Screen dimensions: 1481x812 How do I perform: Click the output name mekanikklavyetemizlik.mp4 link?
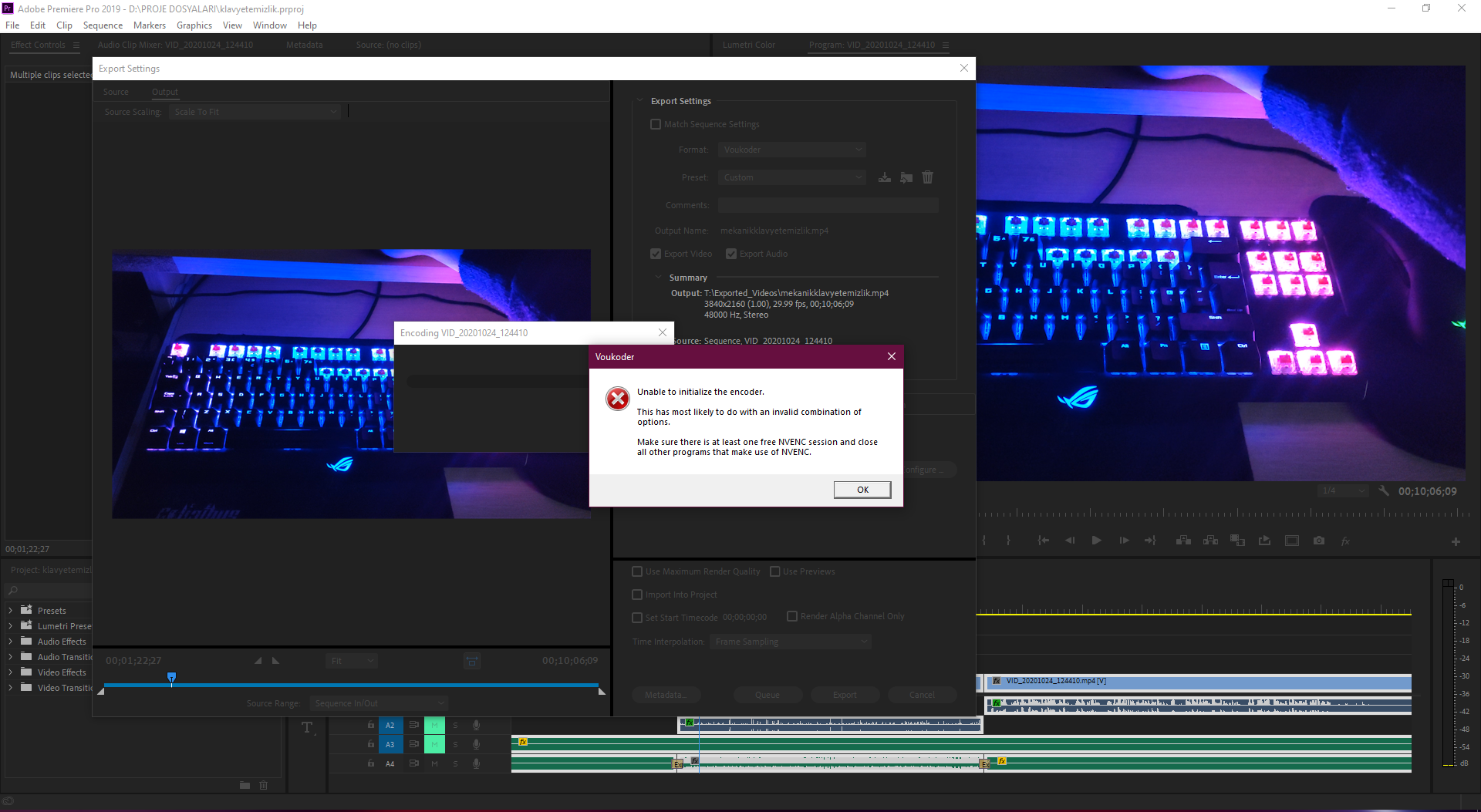[774, 231]
